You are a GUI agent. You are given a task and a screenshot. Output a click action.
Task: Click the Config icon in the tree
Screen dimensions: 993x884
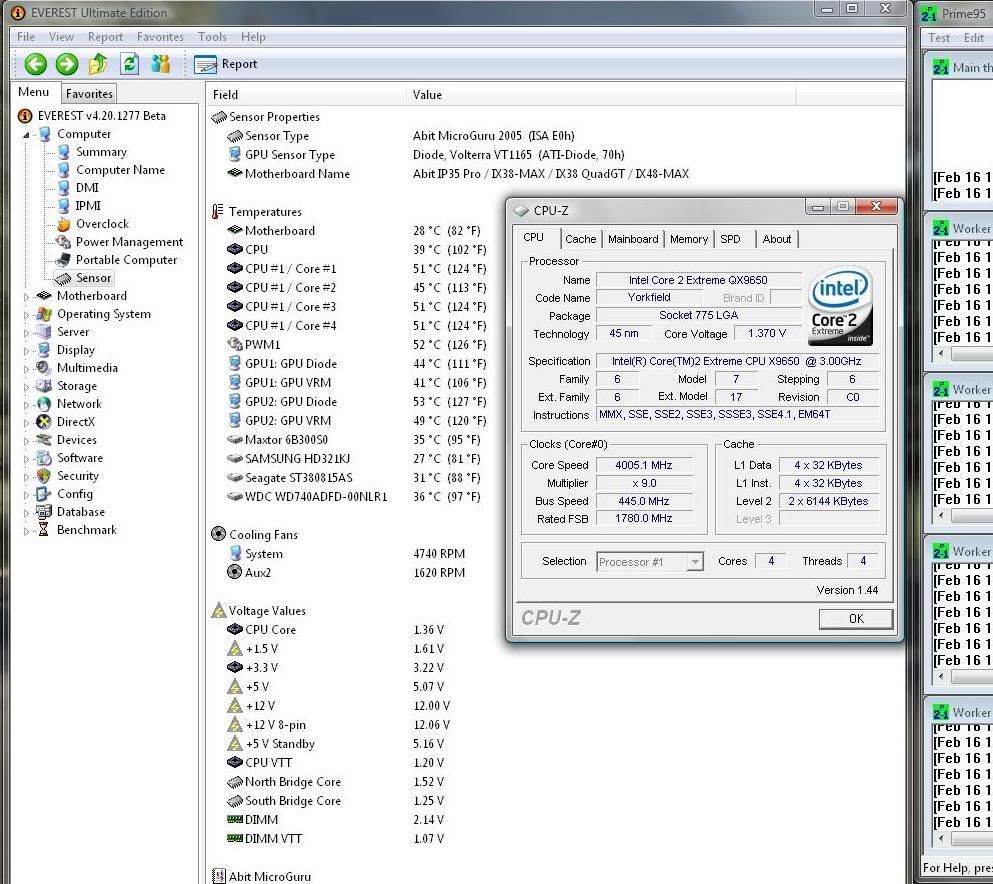tap(44, 494)
